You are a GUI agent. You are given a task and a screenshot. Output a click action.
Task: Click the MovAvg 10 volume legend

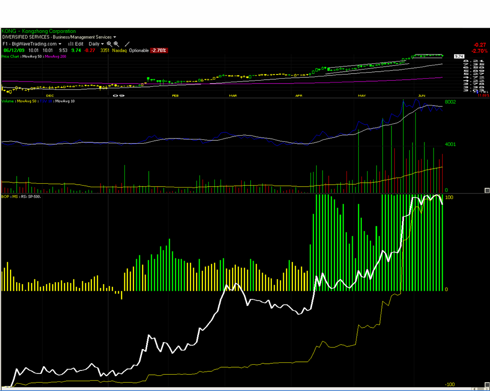click(65, 101)
